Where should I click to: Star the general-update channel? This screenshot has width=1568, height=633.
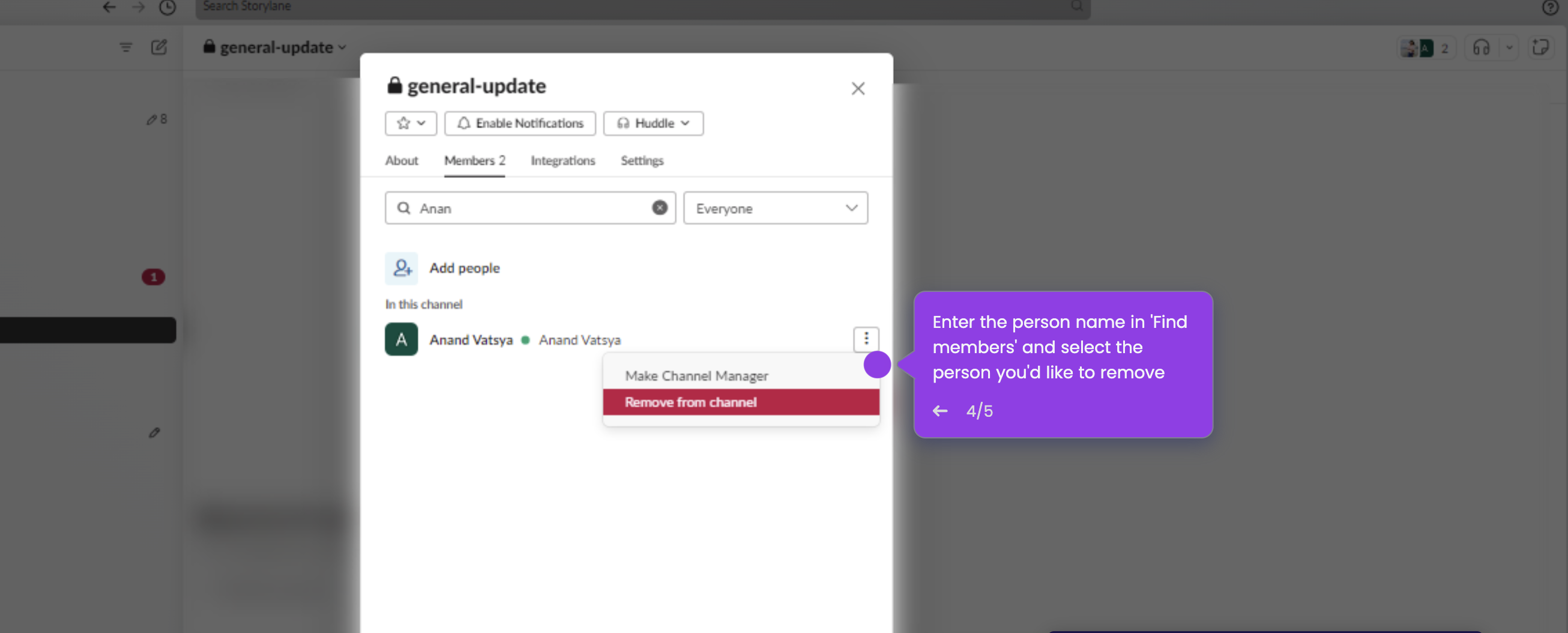point(402,123)
